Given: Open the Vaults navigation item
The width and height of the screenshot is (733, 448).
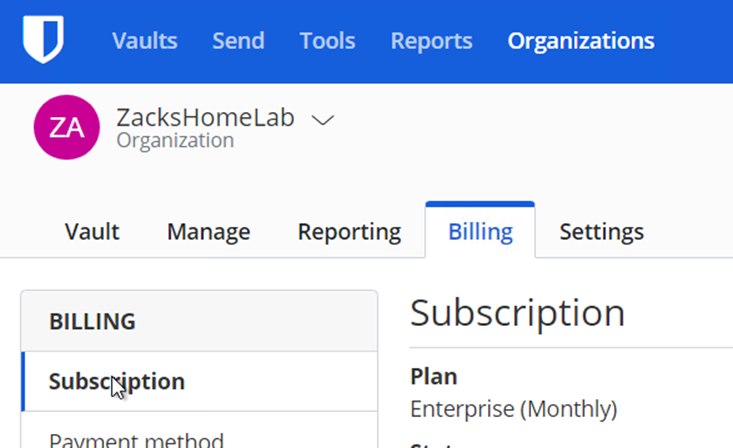Looking at the screenshot, I should click(x=145, y=41).
